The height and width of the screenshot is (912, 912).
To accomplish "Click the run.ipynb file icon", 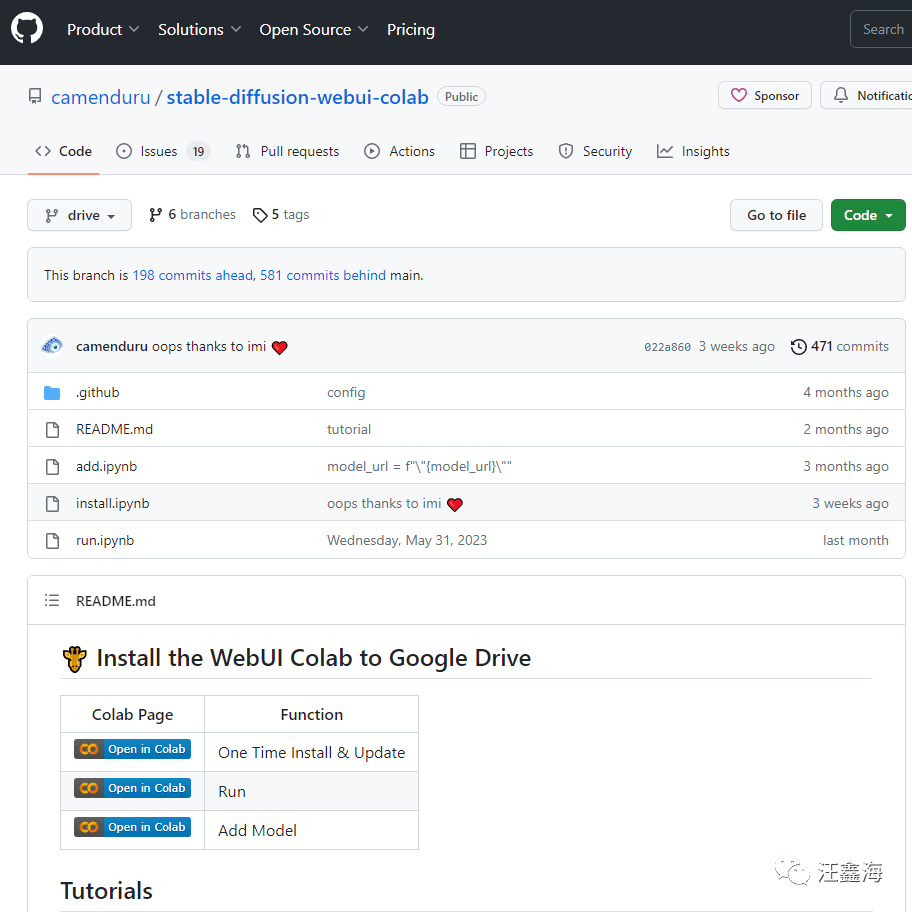I will coord(52,541).
